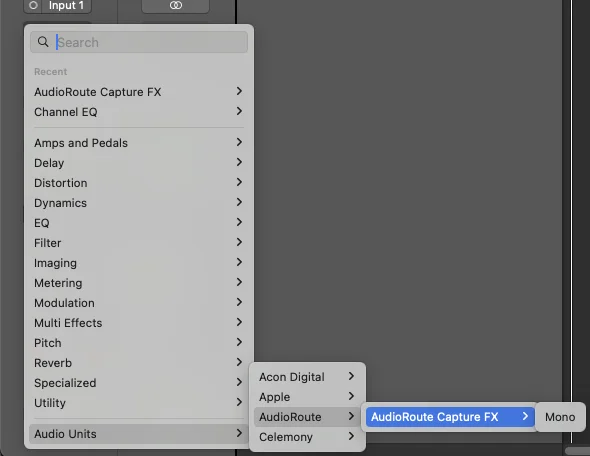590x456 pixels.
Task: Select AudioRoute manufacturer entry
Action: (x=307, y=417)
